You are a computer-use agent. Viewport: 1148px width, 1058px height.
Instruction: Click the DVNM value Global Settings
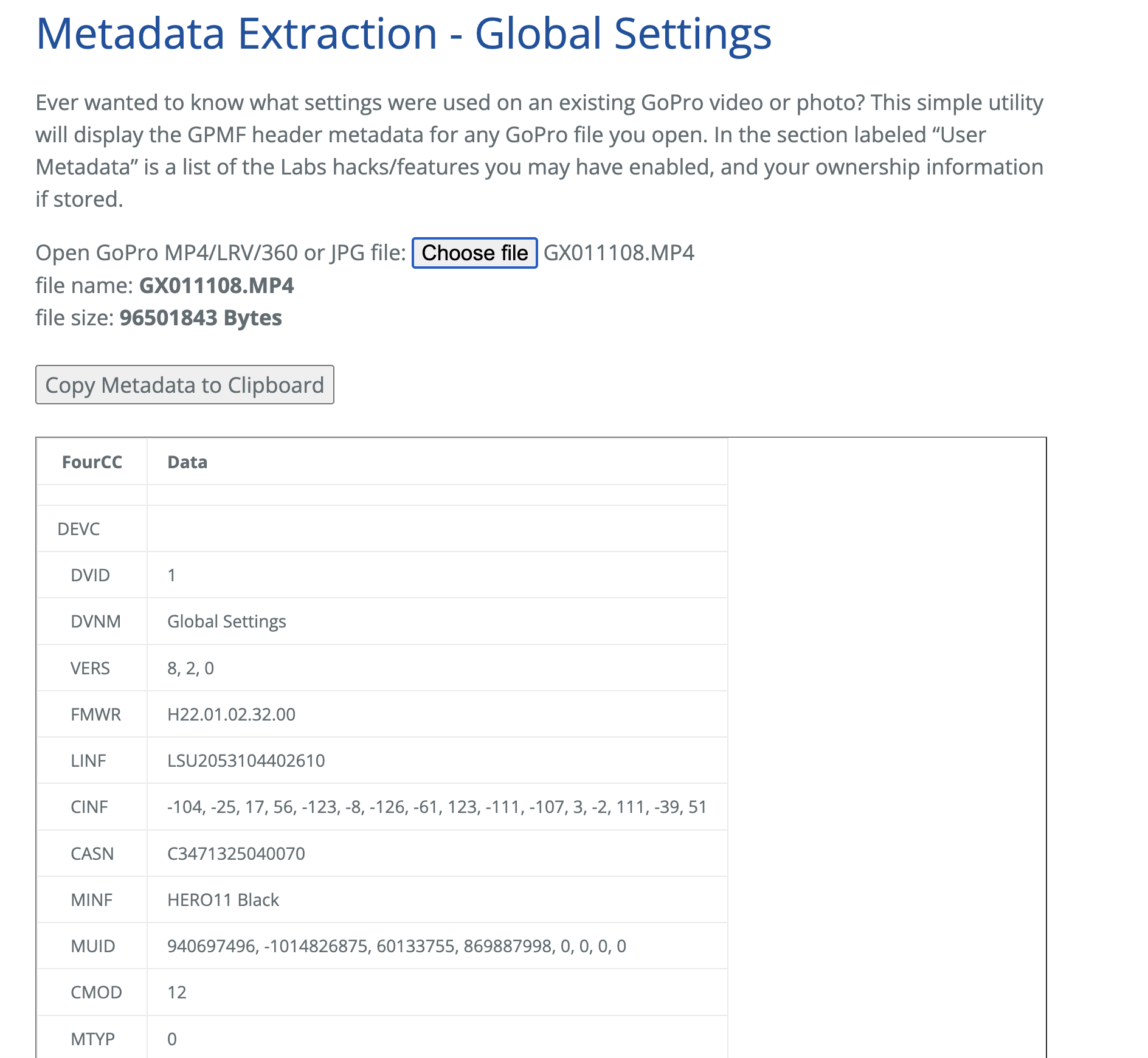click(x=226, y=621)
